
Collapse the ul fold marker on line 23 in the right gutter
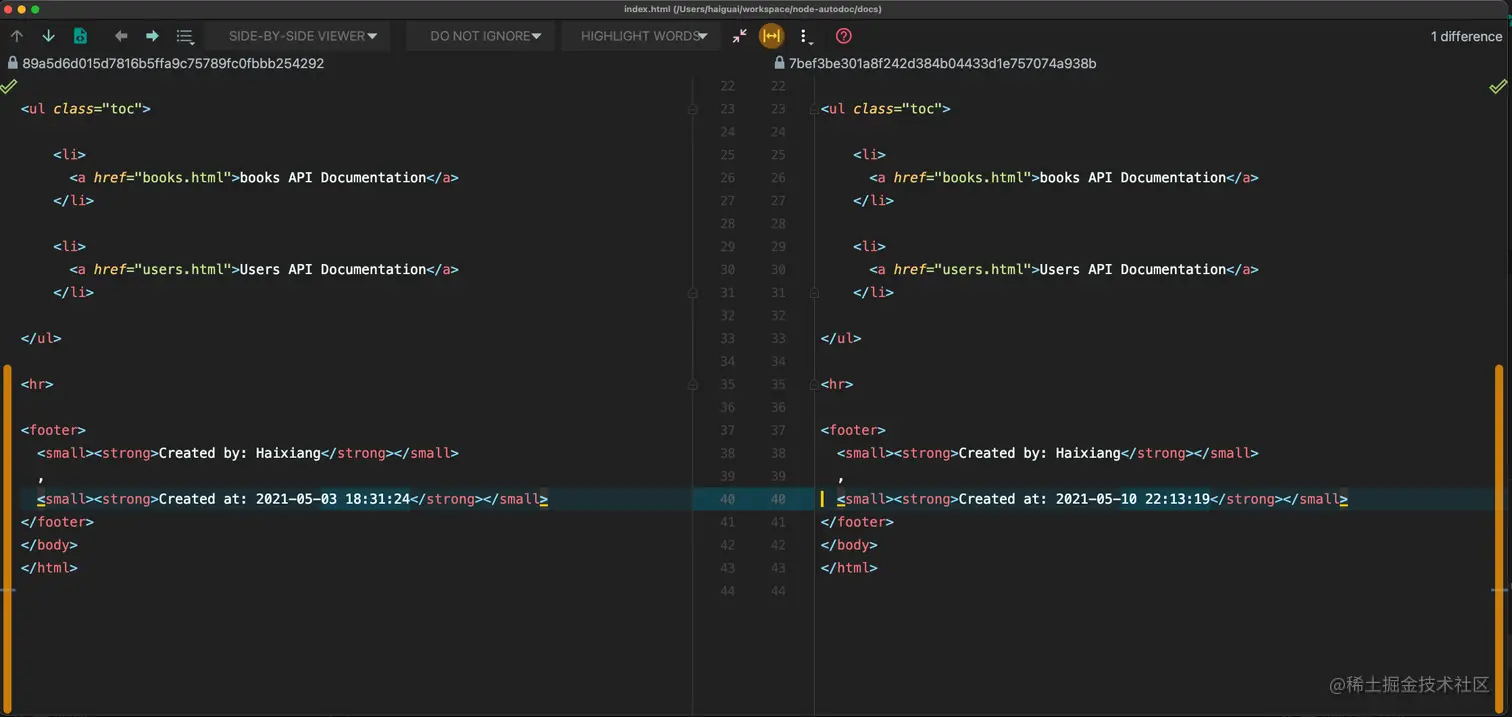[x=814, y=109]
